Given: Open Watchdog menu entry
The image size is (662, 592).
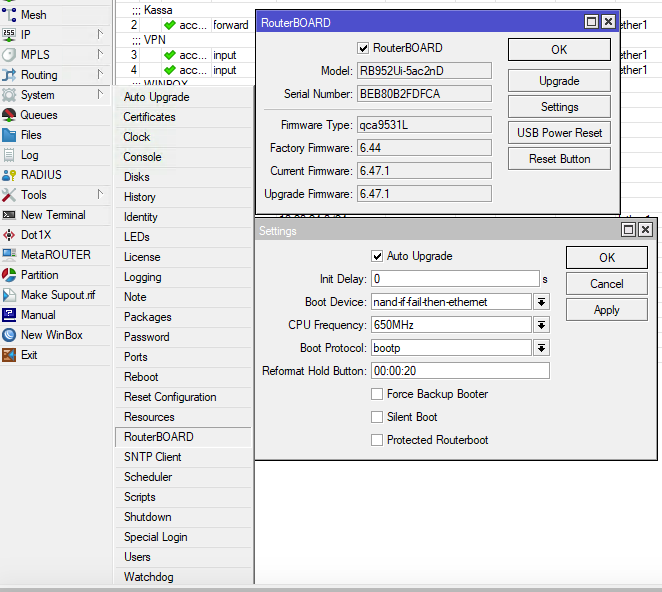Looking at the screenshot, I should click(183, 577).
